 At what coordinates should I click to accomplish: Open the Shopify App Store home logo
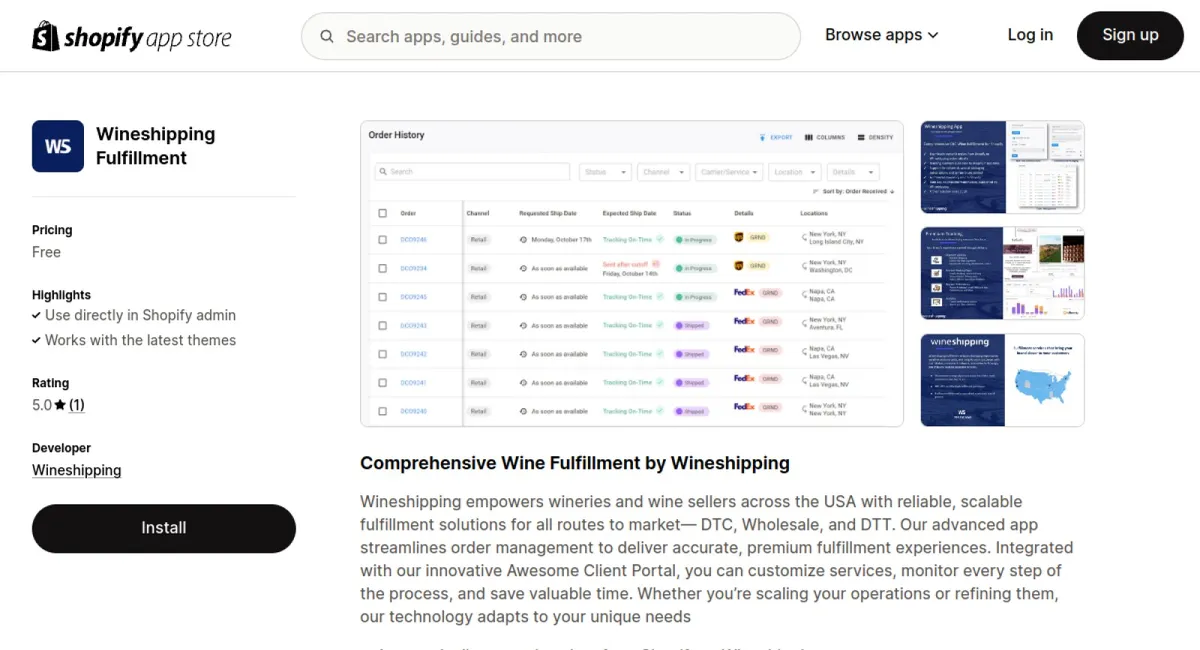coord(132,36)
